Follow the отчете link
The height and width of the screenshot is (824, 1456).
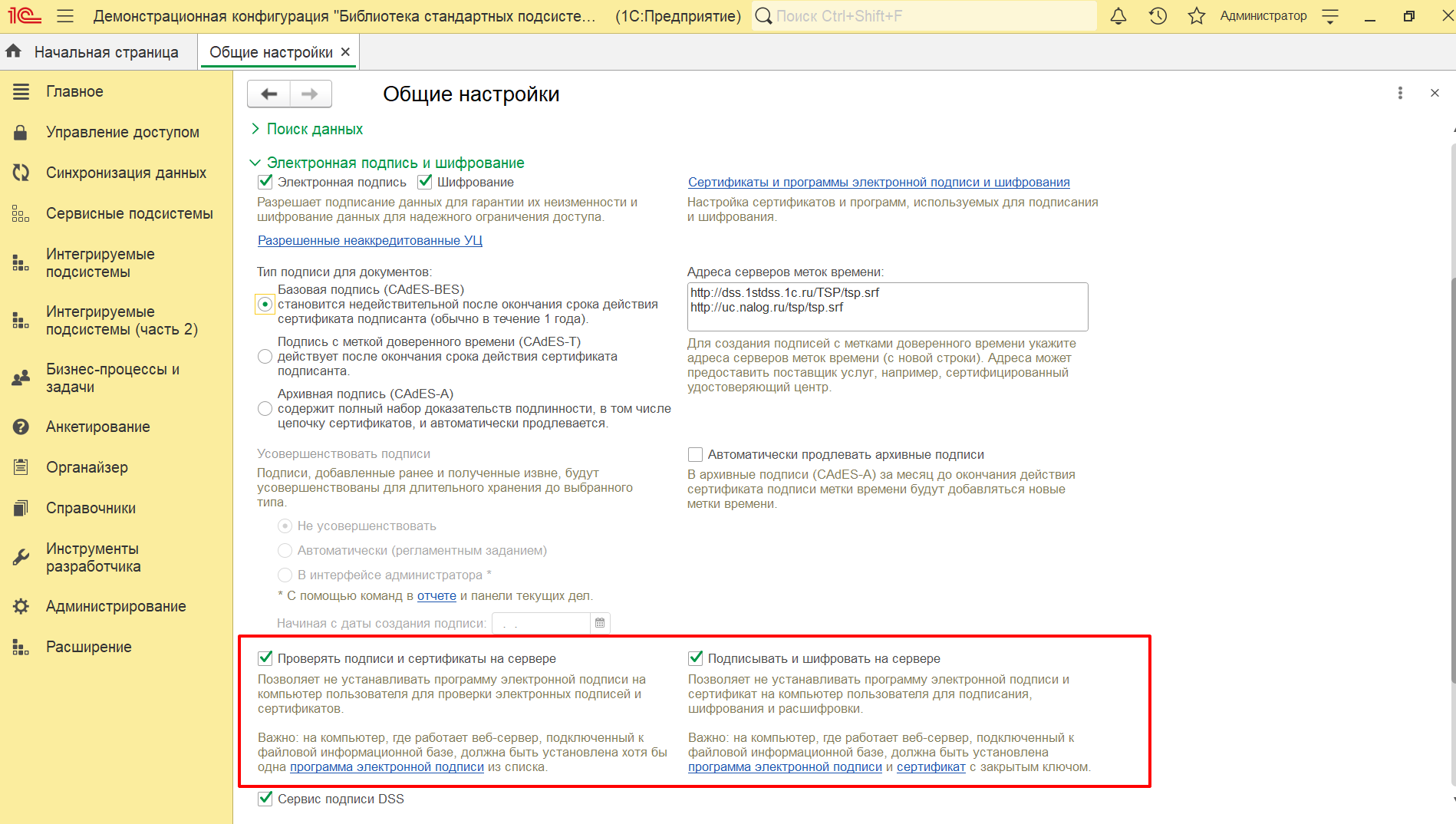point(436,595)
